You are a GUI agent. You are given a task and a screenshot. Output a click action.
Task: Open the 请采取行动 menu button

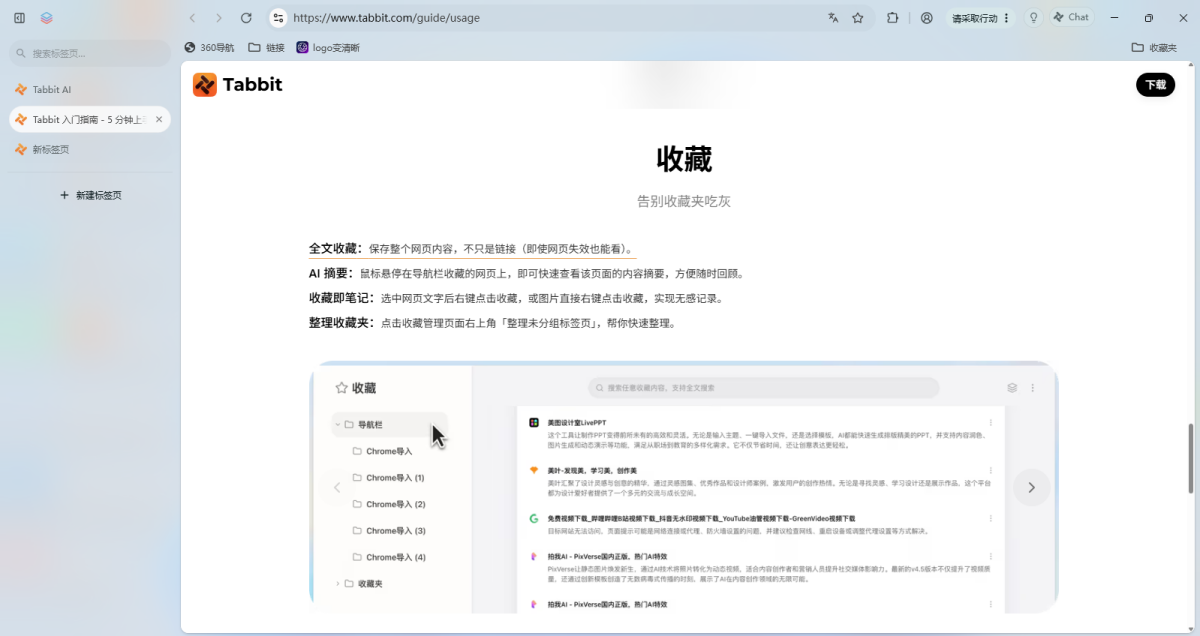(981, 18)
